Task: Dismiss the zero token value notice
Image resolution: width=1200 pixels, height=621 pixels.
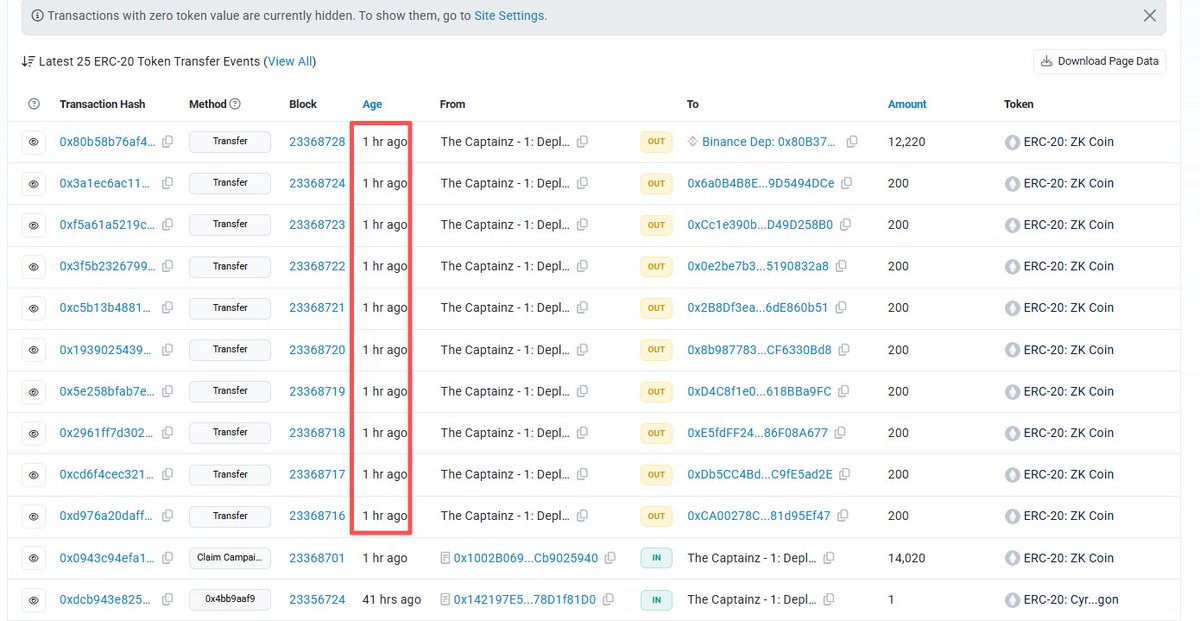Action: [x=1149, y=15]
